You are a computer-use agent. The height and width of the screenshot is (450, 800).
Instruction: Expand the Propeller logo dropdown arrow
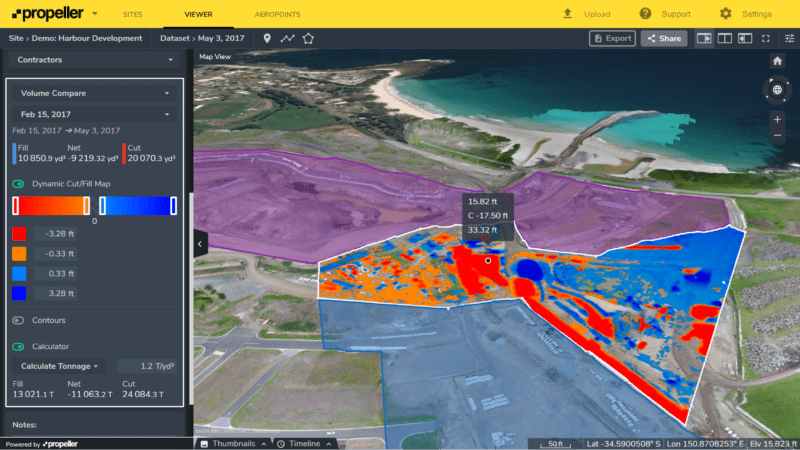pos(95,14)
